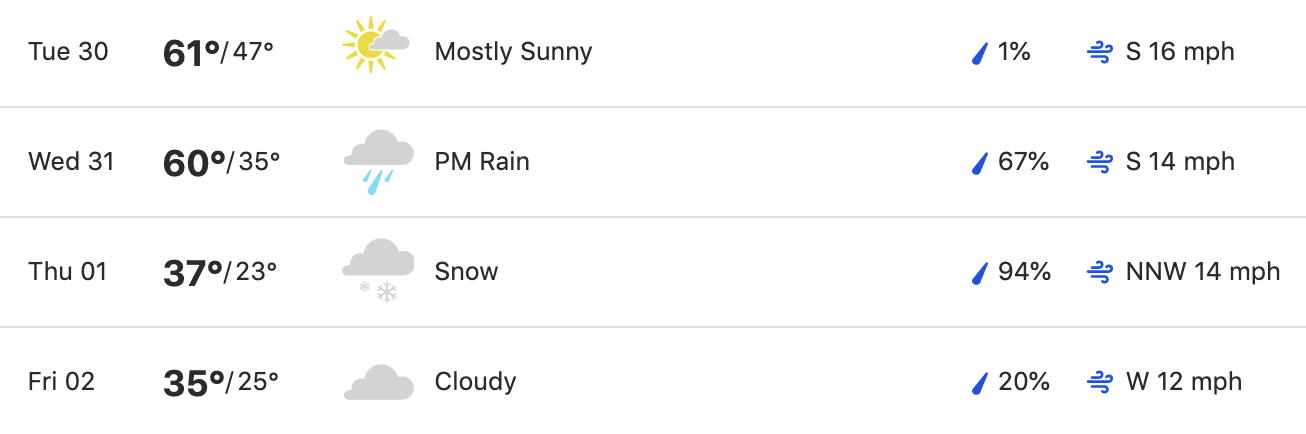Image resolution: width=1306 pixels, height=434 pixels.
Task: Click the 61°/47° temperature for Tuesday
Action: point(218,52)
